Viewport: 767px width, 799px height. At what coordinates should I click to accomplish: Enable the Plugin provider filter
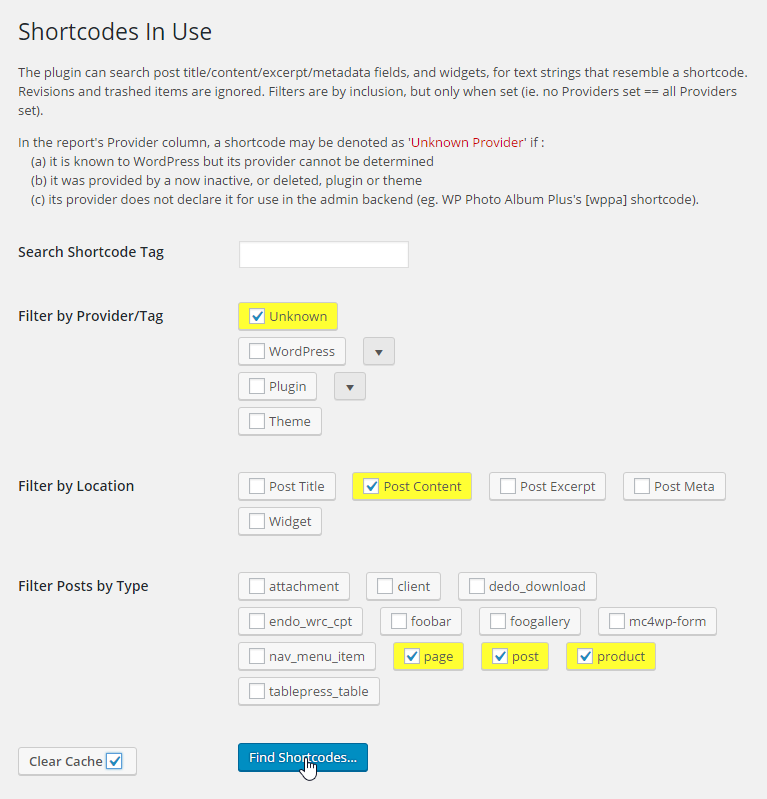click(x=257, y=387)
